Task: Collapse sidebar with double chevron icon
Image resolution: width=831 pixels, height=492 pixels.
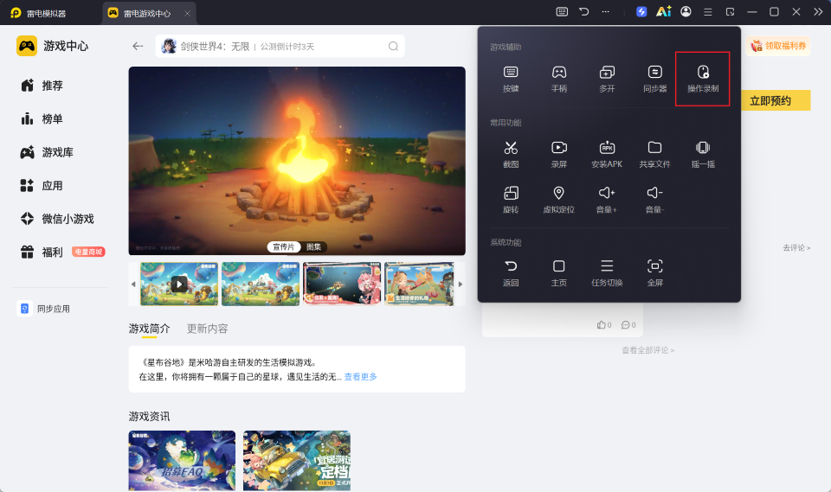Action: click(x=818, y=12)
